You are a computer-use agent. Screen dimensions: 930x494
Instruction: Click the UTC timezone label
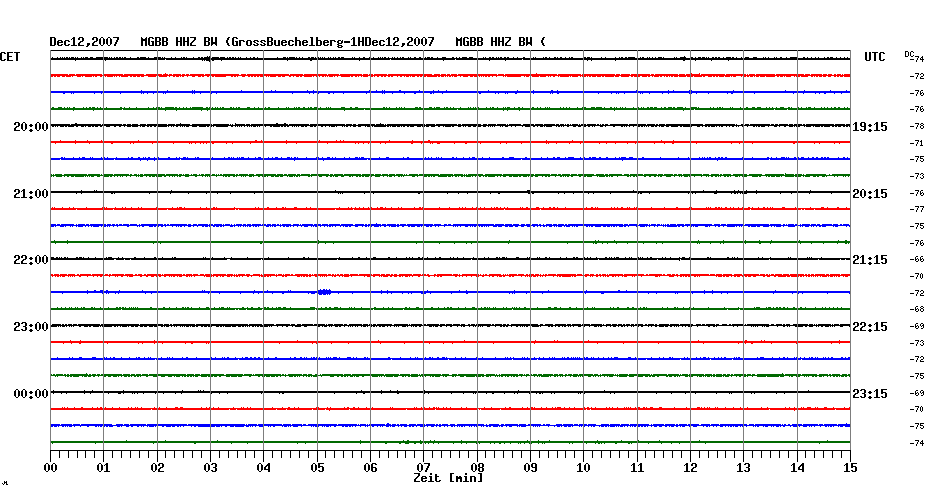pos(874,57)
